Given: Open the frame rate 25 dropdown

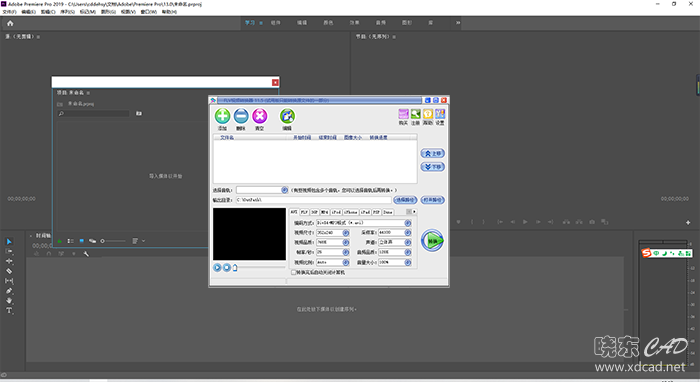Looking at the screenshot, I should 346,252.
